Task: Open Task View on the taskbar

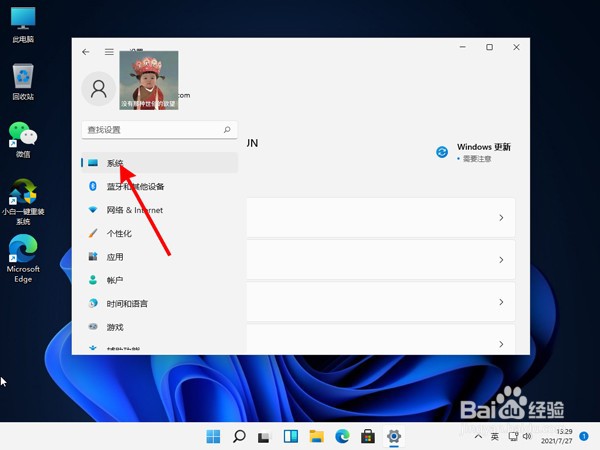Action: (264, 437)
